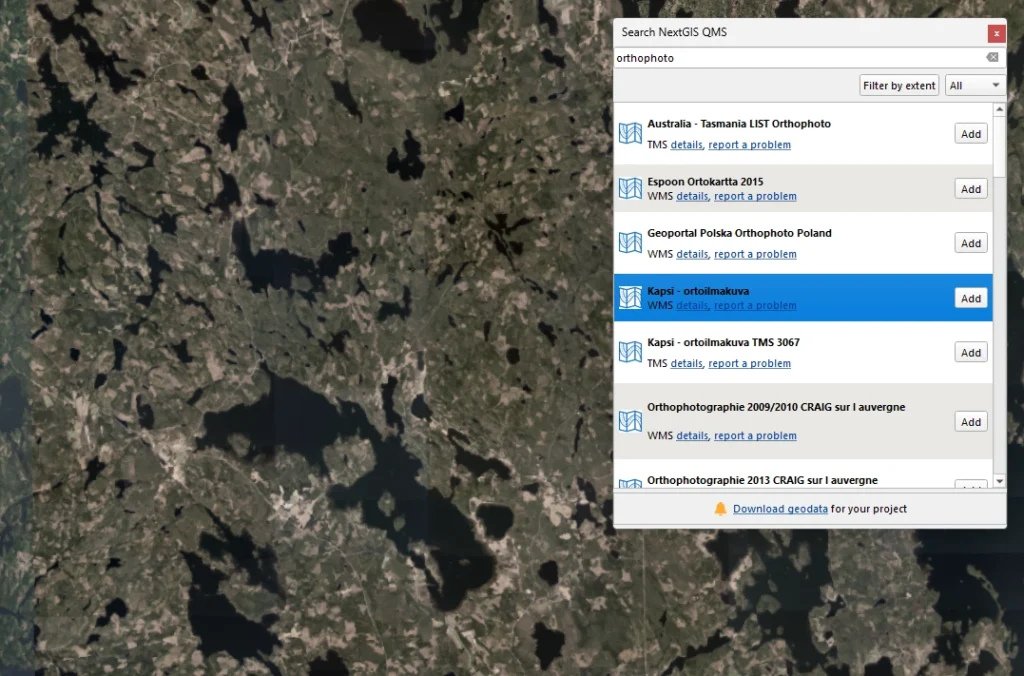The height and width of the screenshot is (676, 1024).
Task: Add the Espoon Ortokartta 2015 layer
Action: tap(970, 189)
